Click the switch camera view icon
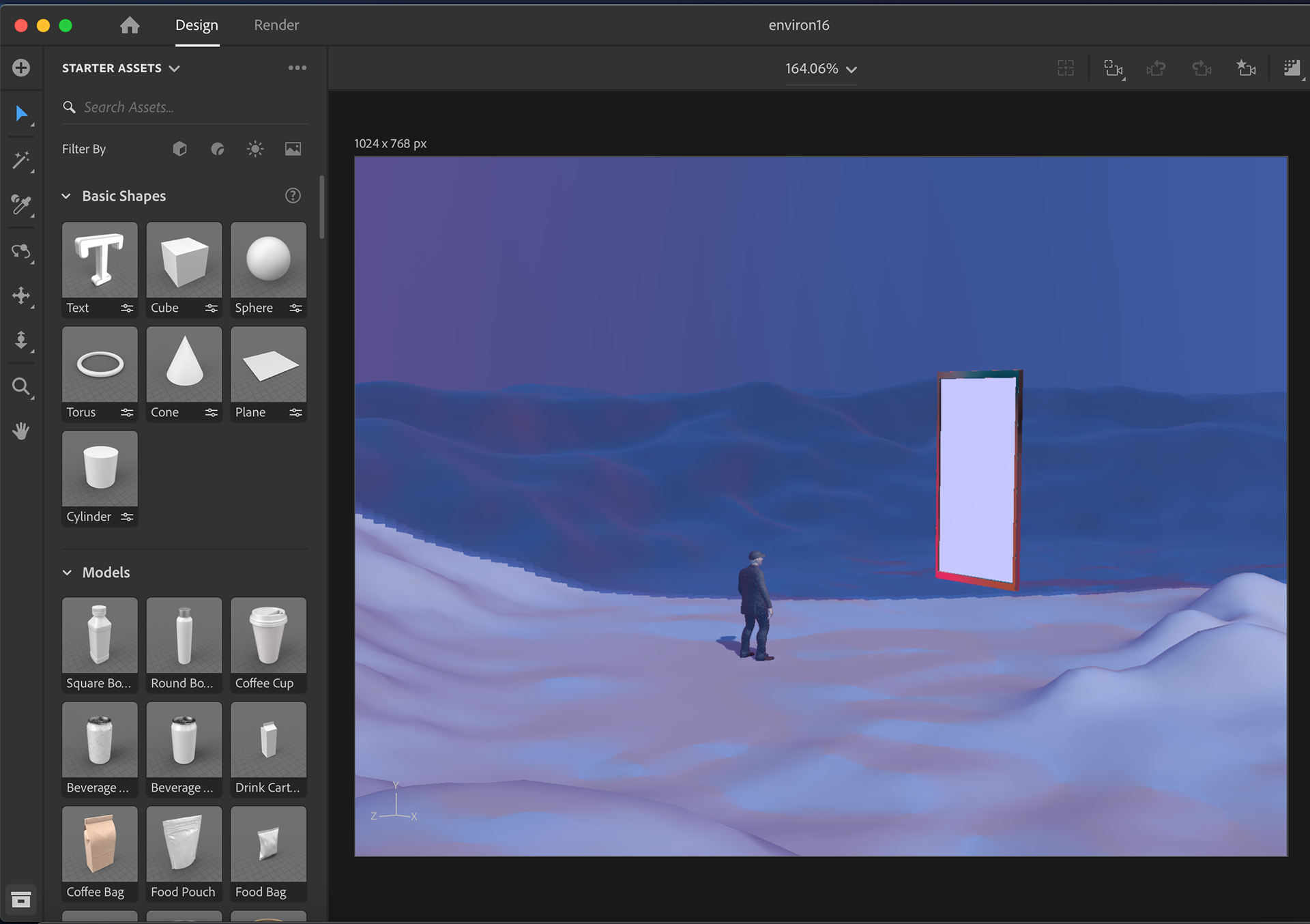The height and width of the screenshot is (924, 1310). tap(1113, 68)
